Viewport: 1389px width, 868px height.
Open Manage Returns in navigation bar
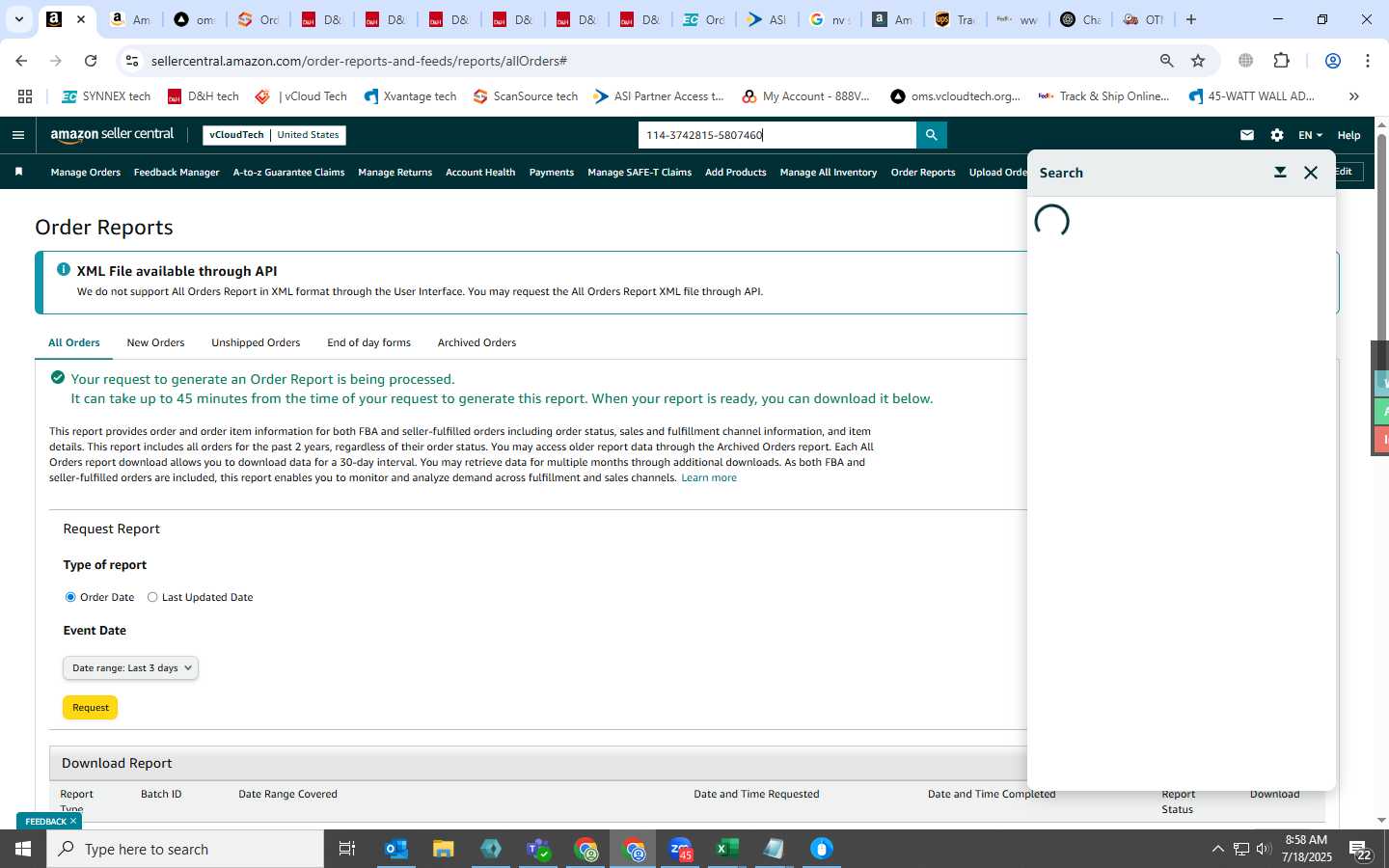tap(395, 173)
